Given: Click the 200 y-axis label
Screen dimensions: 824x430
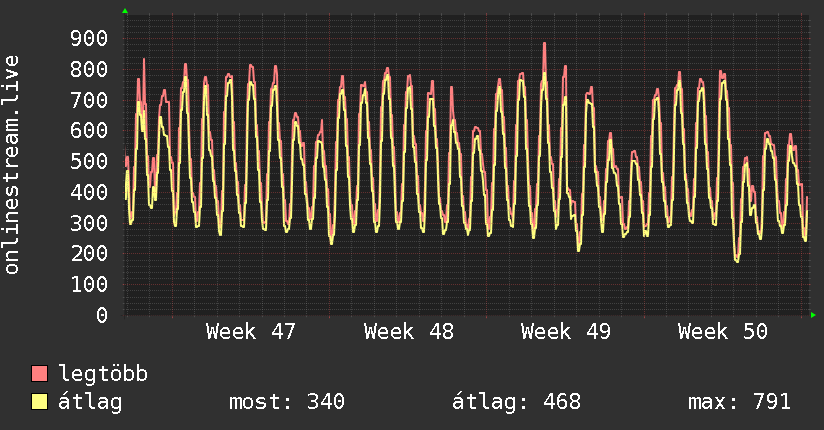Looking at the screenshot, I should (89, 253).
